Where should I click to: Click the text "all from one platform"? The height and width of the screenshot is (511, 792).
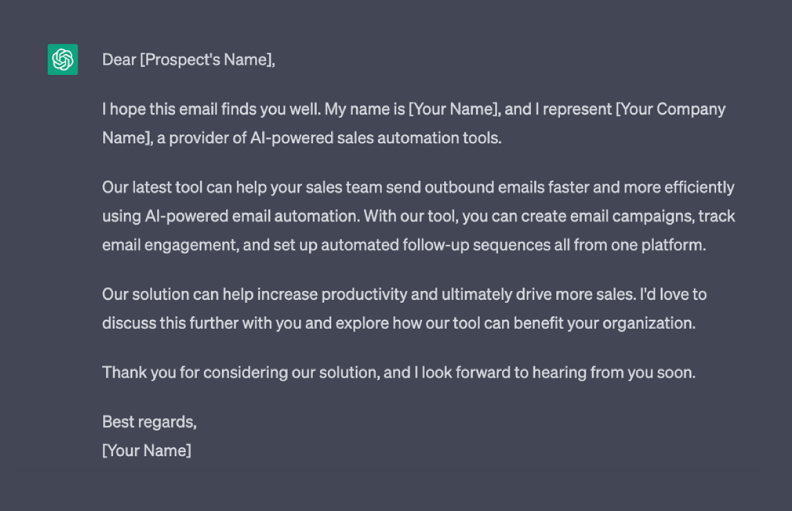pos(629,245)
